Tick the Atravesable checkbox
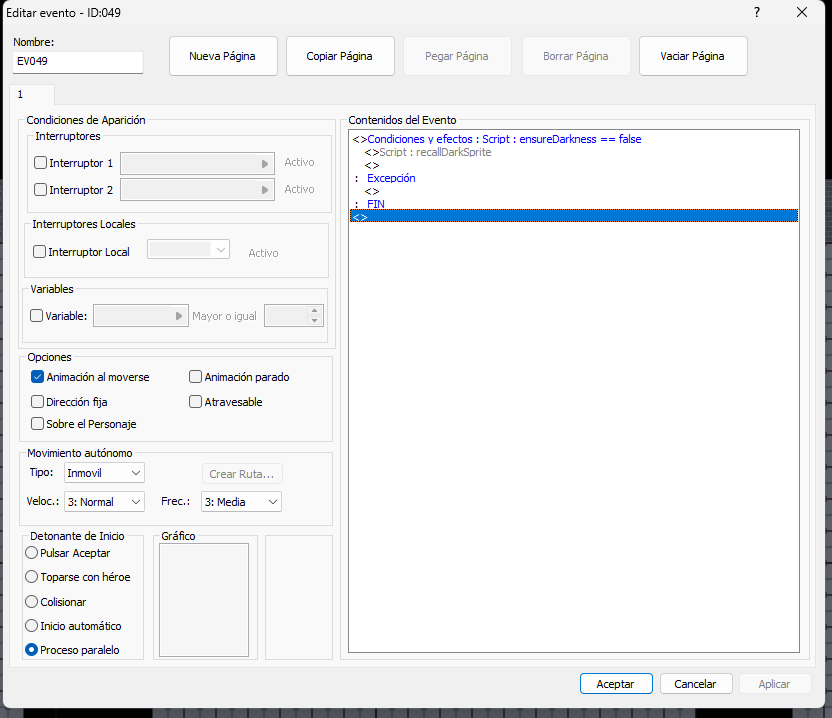 coord(196,402)
